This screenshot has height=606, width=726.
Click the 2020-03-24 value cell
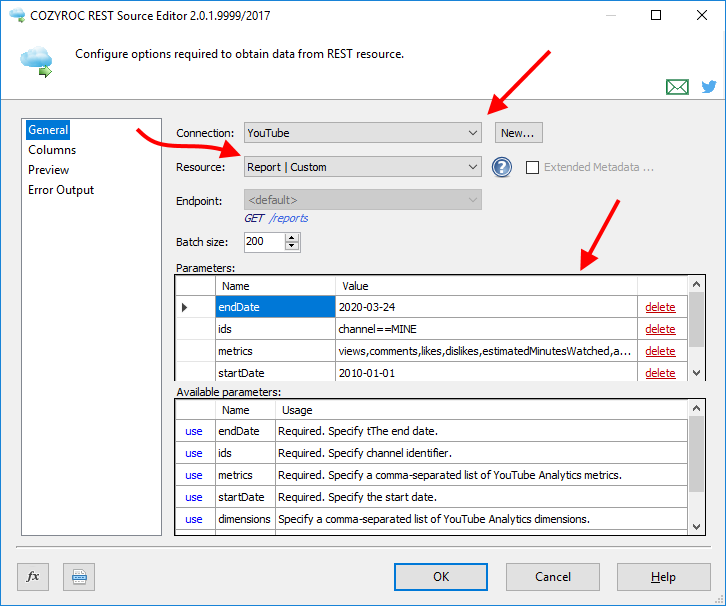pos(486,307)
